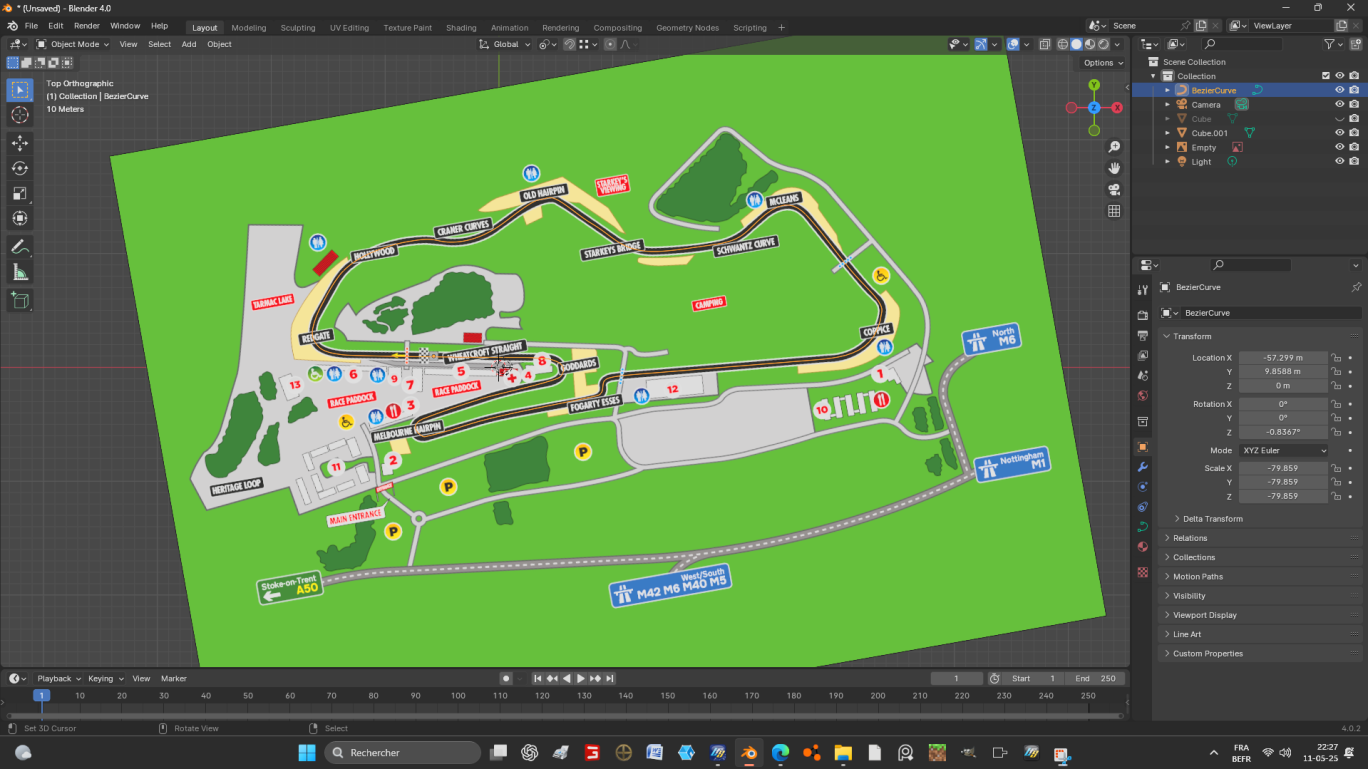Select the Scale tool

[20, 194]
